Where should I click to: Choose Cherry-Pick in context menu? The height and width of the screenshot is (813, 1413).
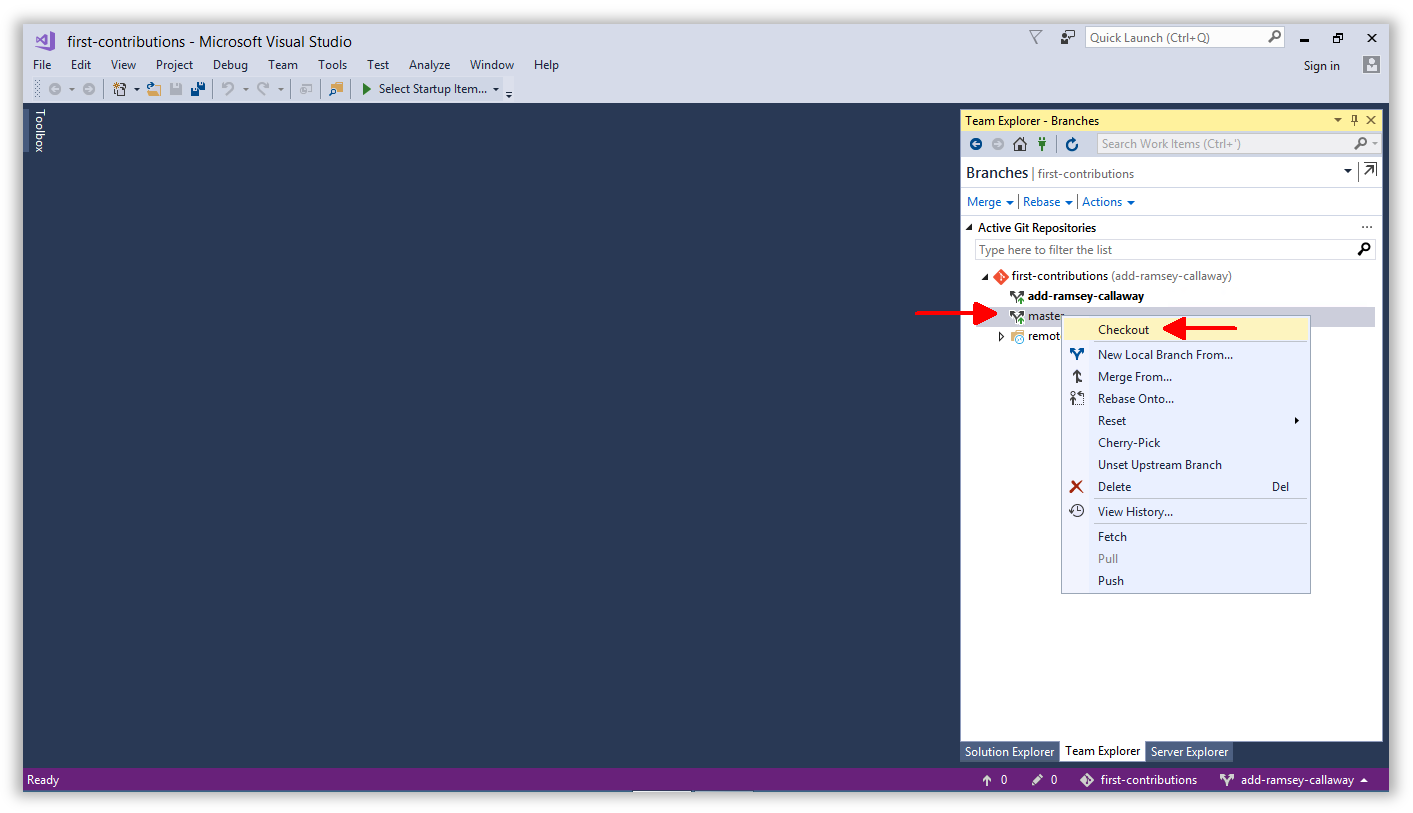pos(1185,443)
